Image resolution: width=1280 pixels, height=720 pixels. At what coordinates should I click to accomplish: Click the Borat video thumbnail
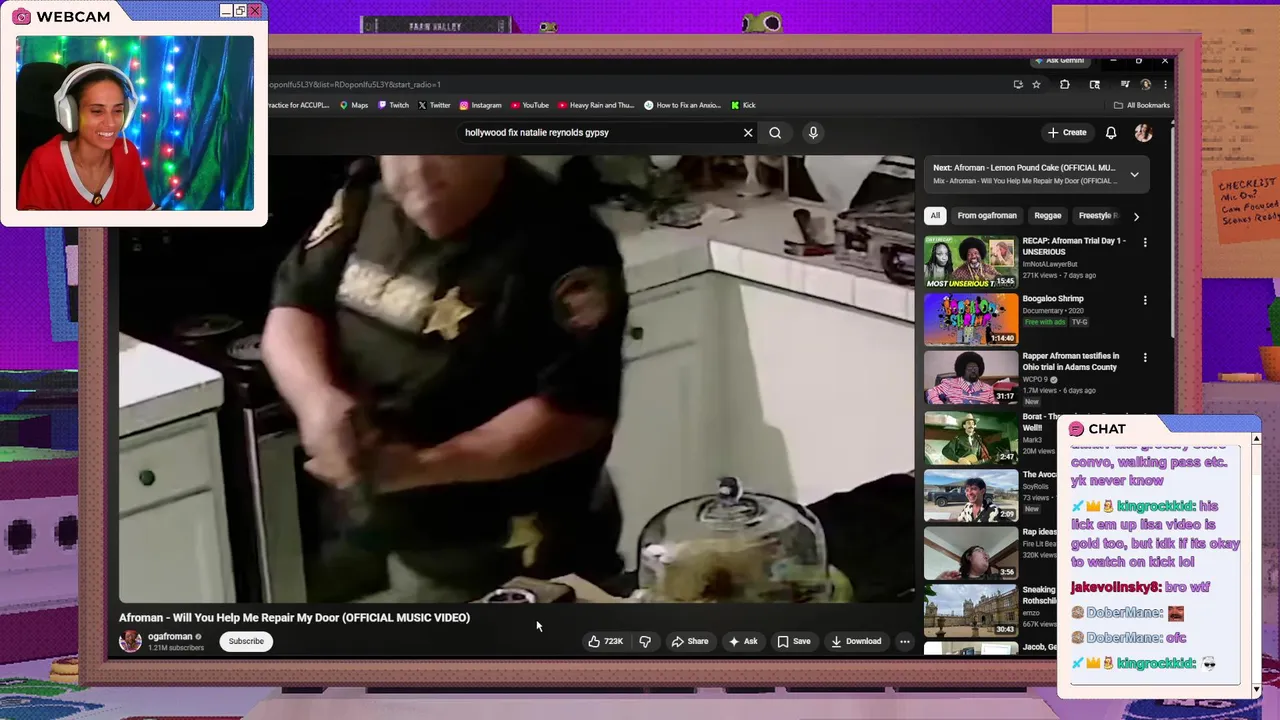(x=970, y=437)
